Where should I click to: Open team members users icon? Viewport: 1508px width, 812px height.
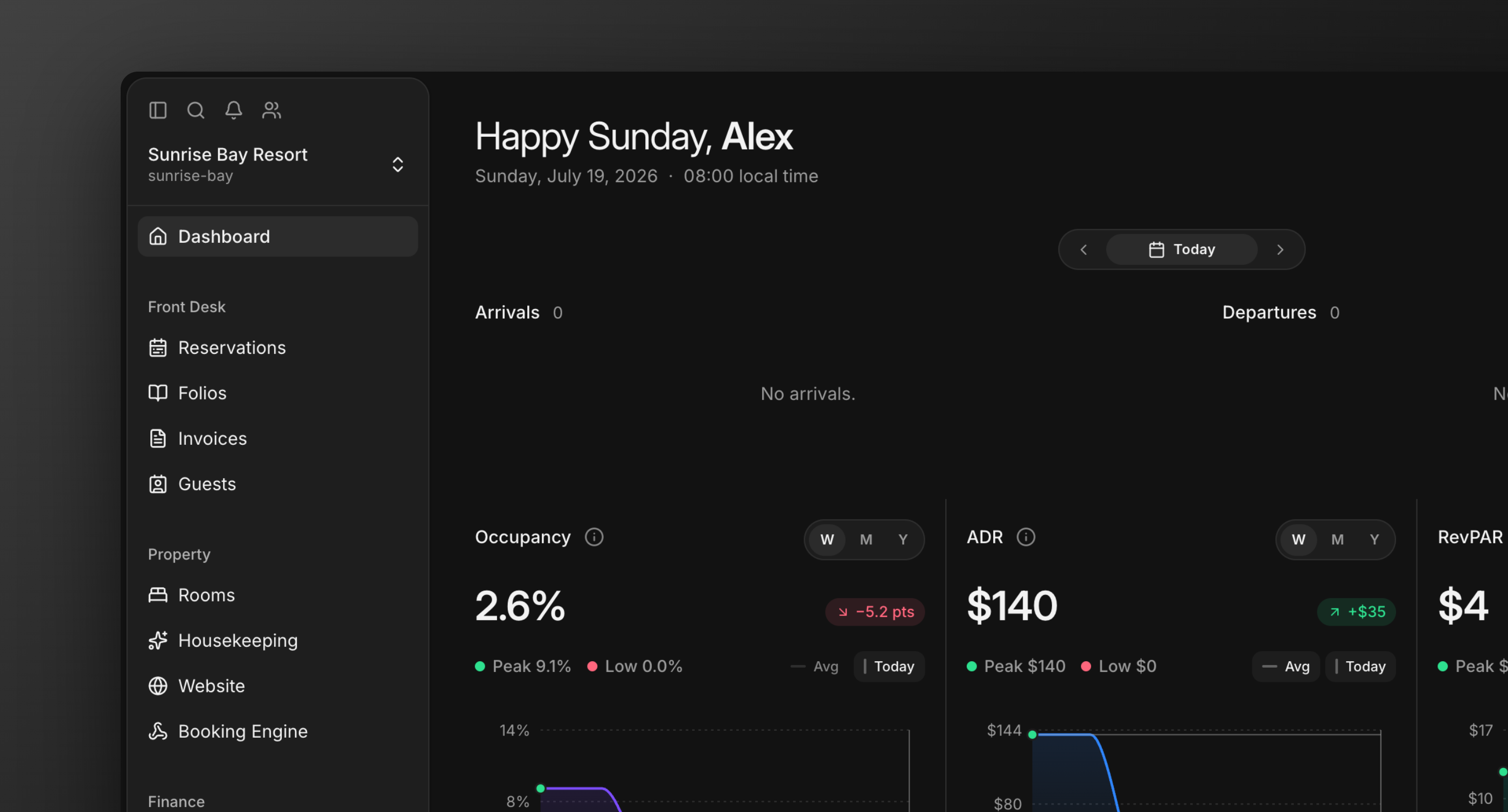(x=271, y=110)
